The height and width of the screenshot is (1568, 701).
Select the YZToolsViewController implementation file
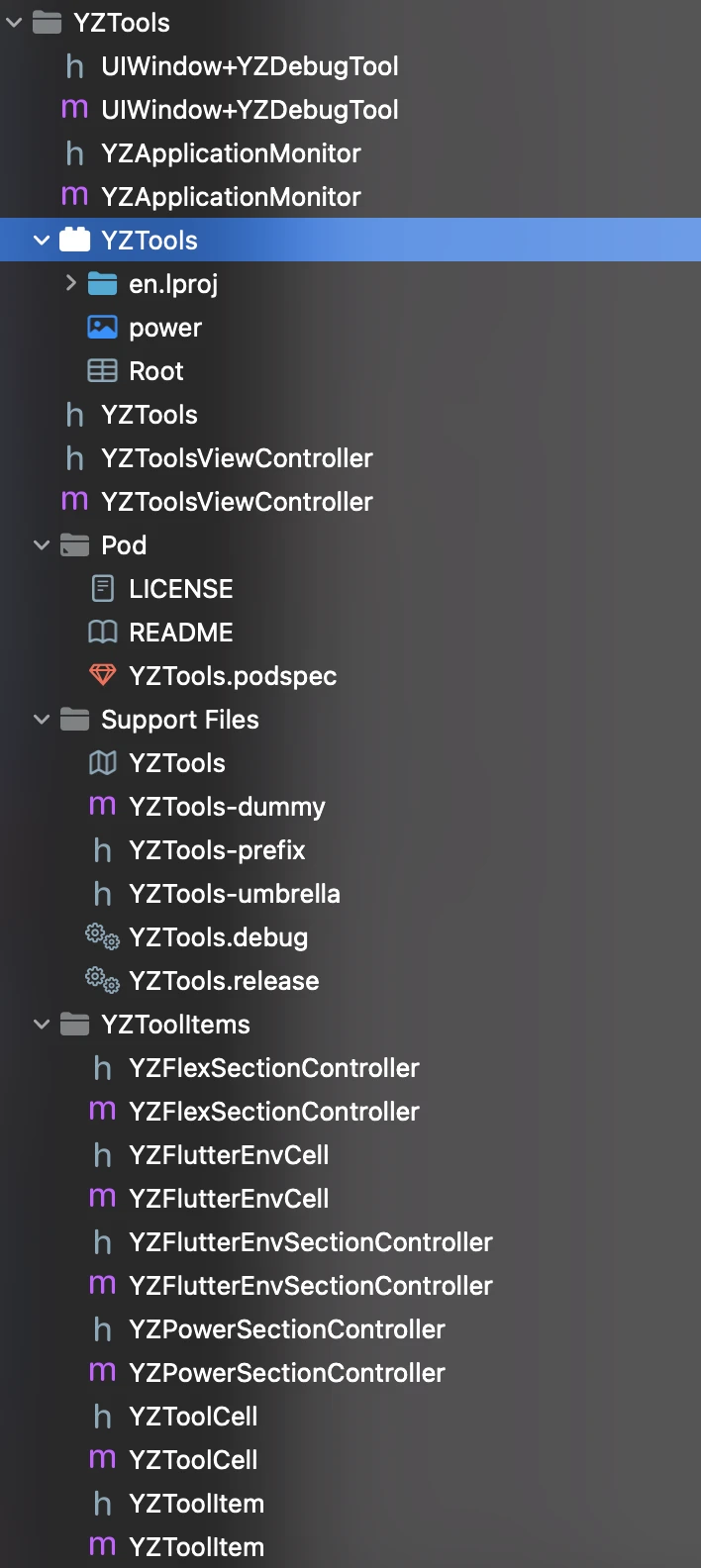236,502
